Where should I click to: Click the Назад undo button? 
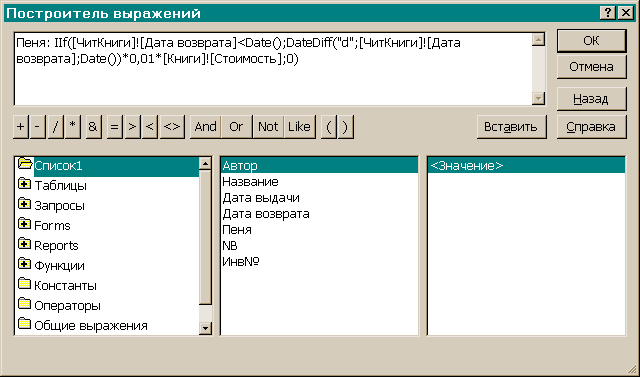pos(591,99)
